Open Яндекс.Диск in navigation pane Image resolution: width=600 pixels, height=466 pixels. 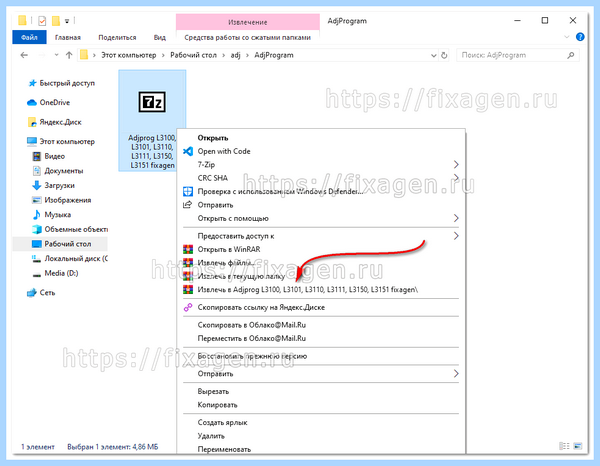pyautogui.click(x=55, y=122)
